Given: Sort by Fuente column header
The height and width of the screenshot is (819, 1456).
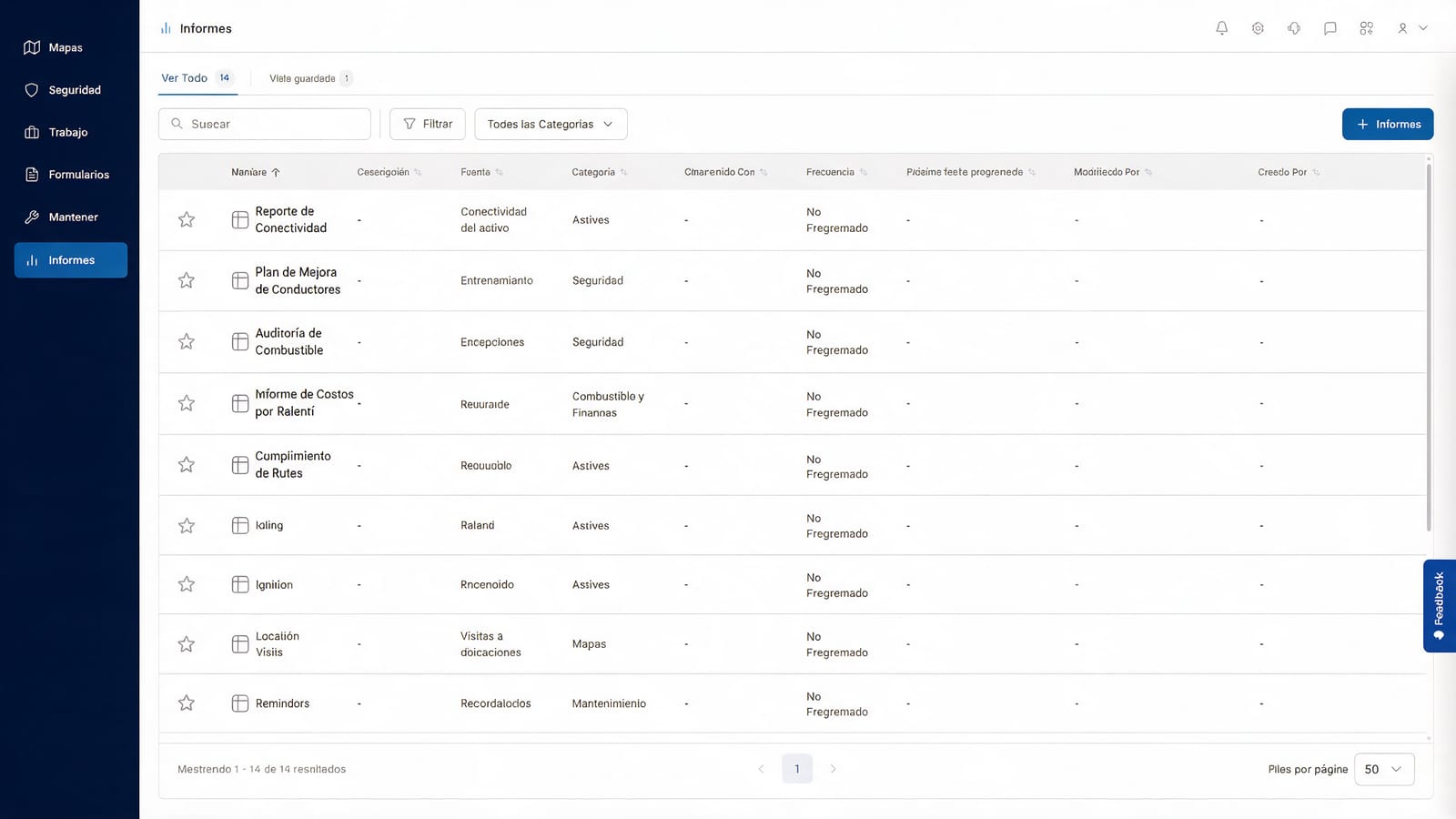Looking at the screenshot, I should (x=481, y=172).
